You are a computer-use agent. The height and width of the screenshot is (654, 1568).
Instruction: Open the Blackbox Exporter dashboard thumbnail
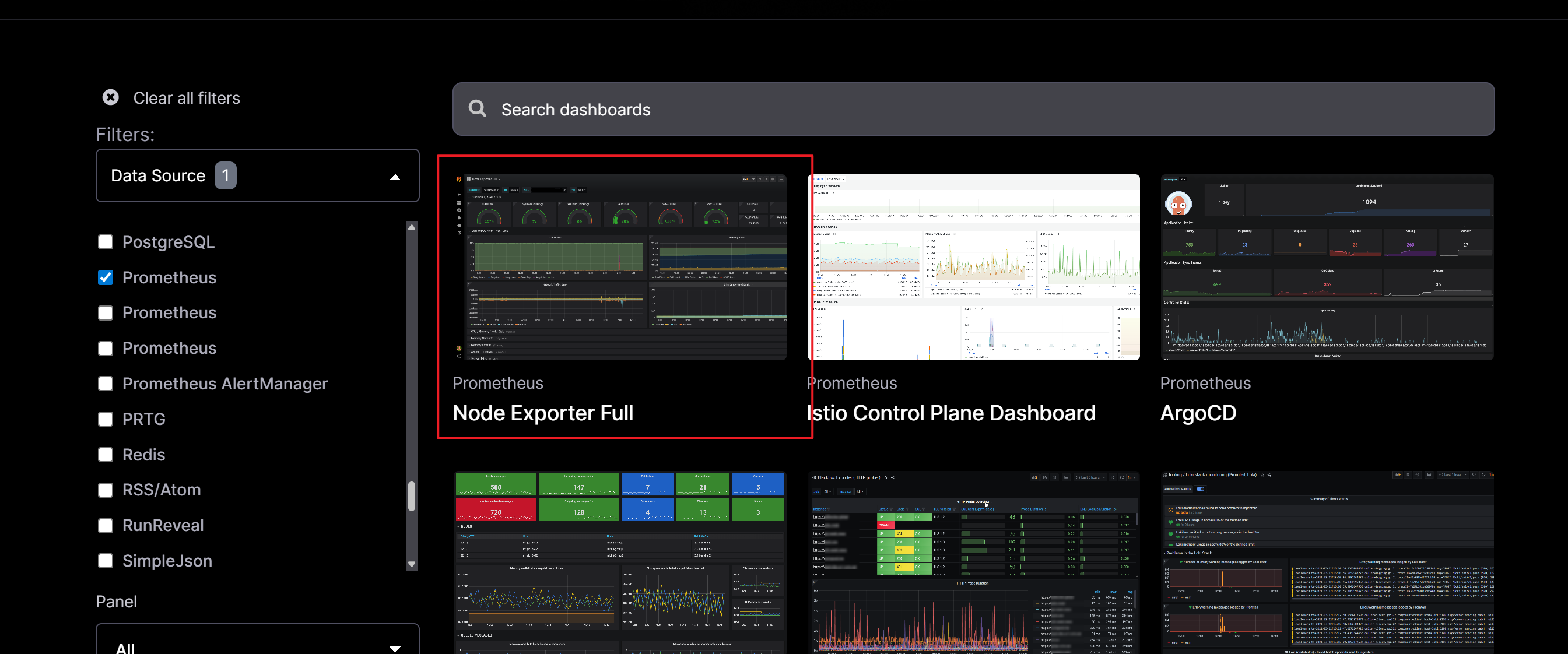pyautogui.click(x=973, y=562)
